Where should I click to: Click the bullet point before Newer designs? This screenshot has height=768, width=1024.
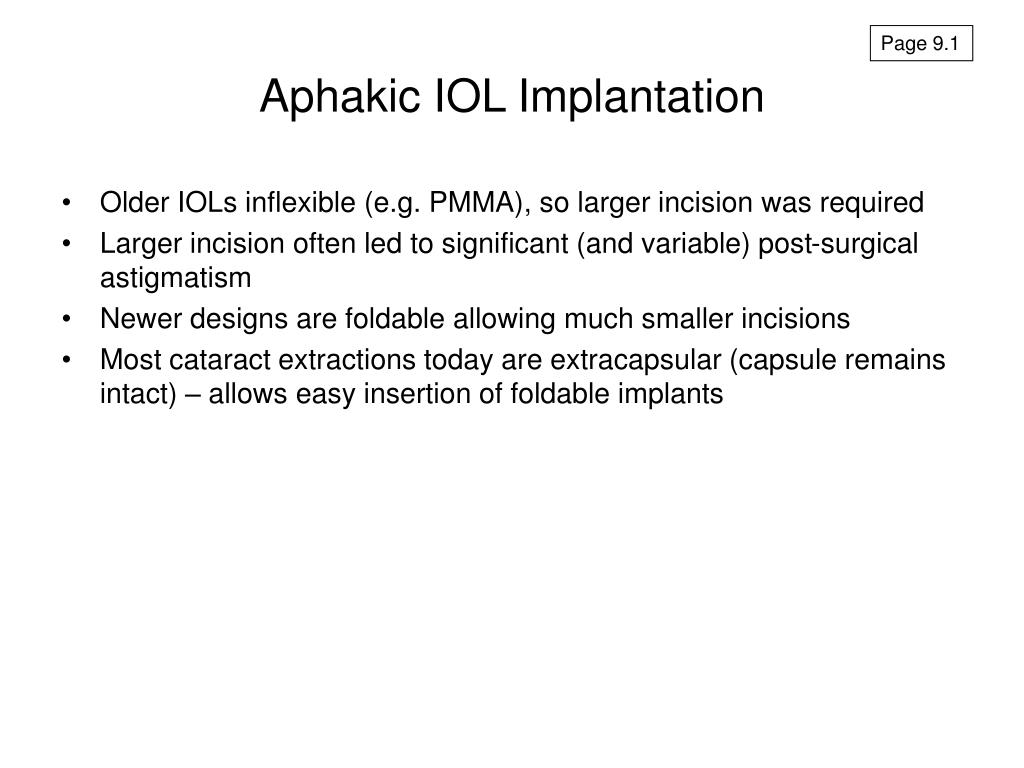[x=67, y=320]
